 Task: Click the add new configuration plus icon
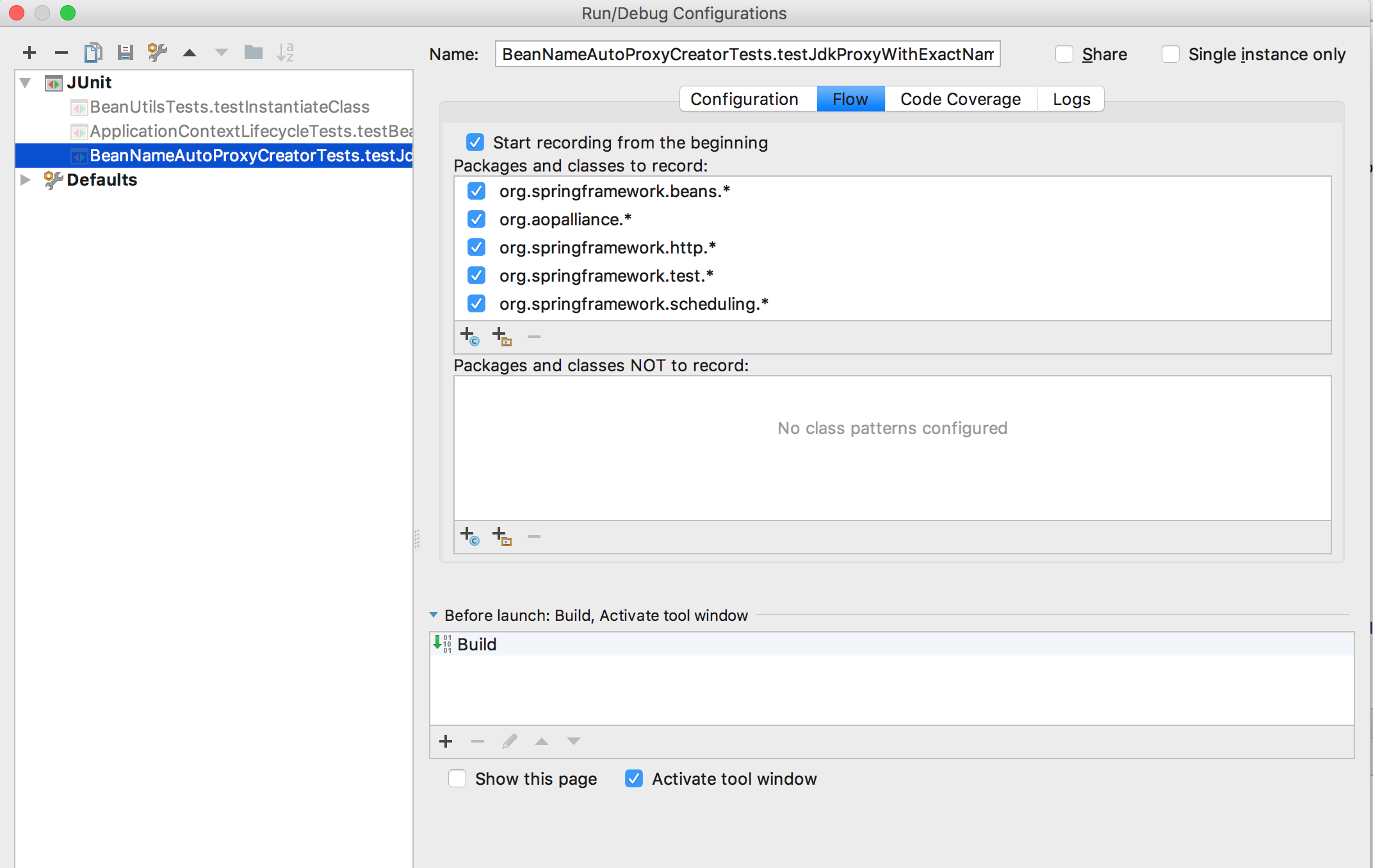pyautogui.click(x=29, y=52)
